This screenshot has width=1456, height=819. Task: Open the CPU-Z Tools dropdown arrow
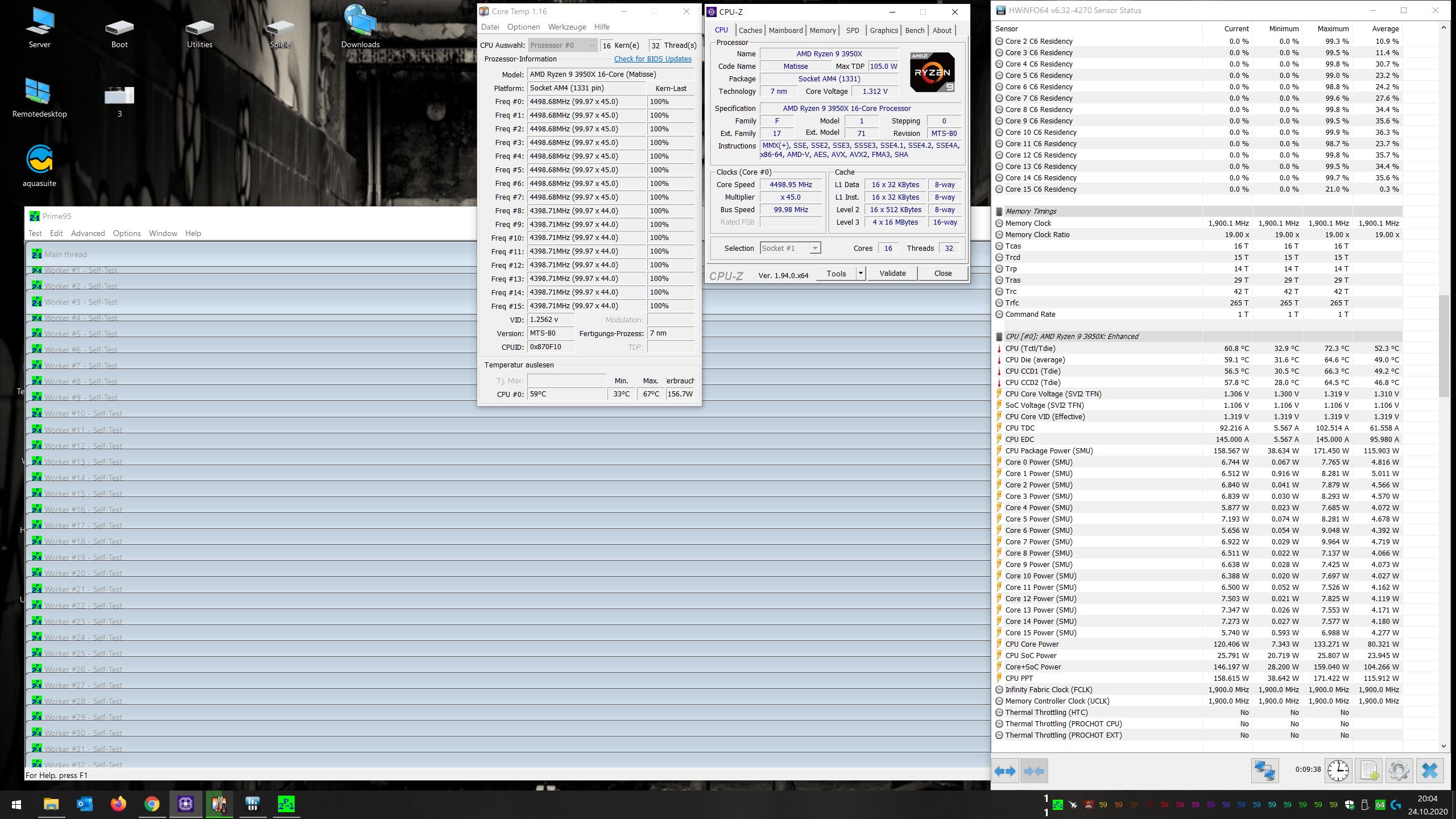[x=861, y=274]
